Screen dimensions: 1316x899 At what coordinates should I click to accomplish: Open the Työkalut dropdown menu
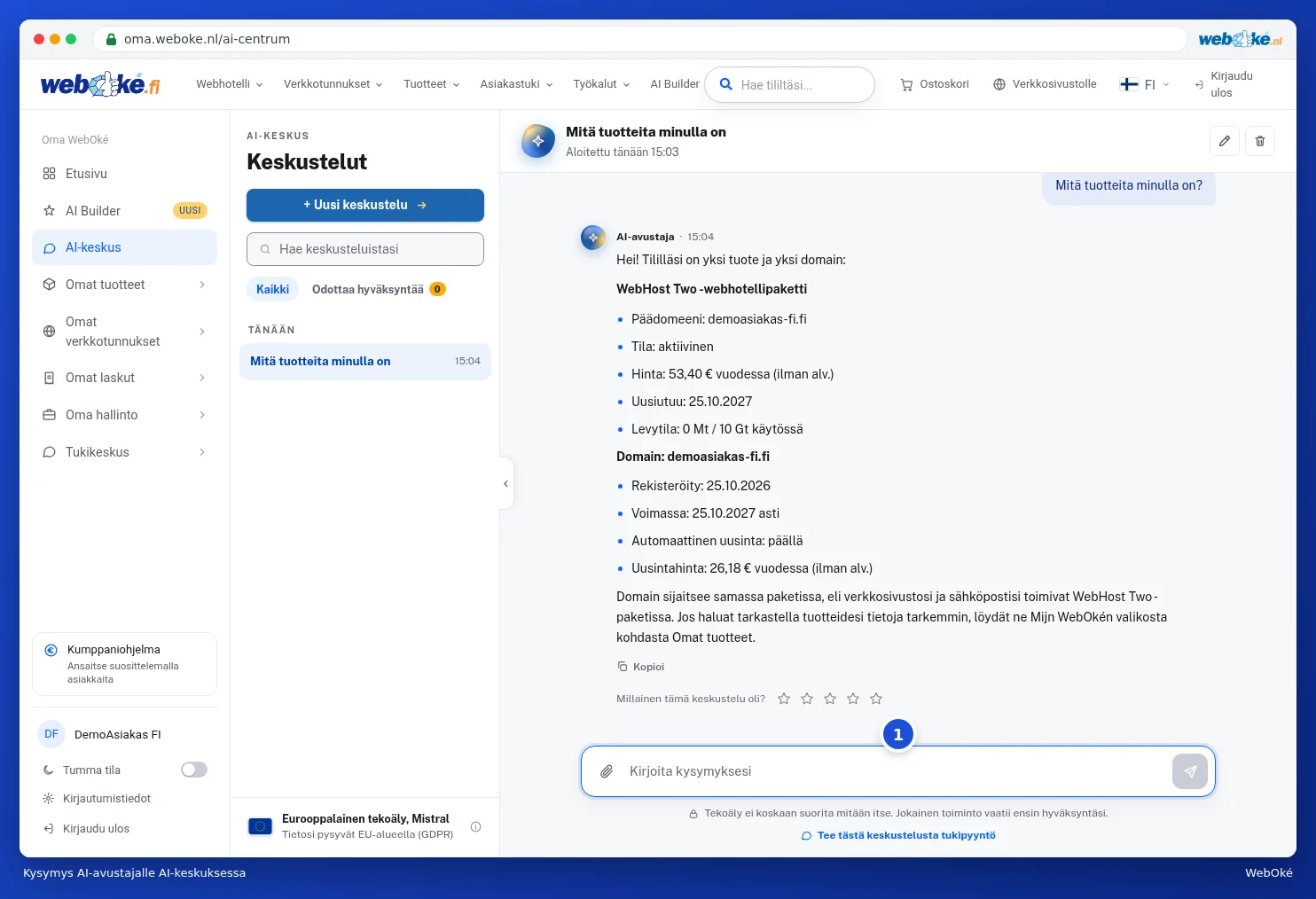coord(601,84)
